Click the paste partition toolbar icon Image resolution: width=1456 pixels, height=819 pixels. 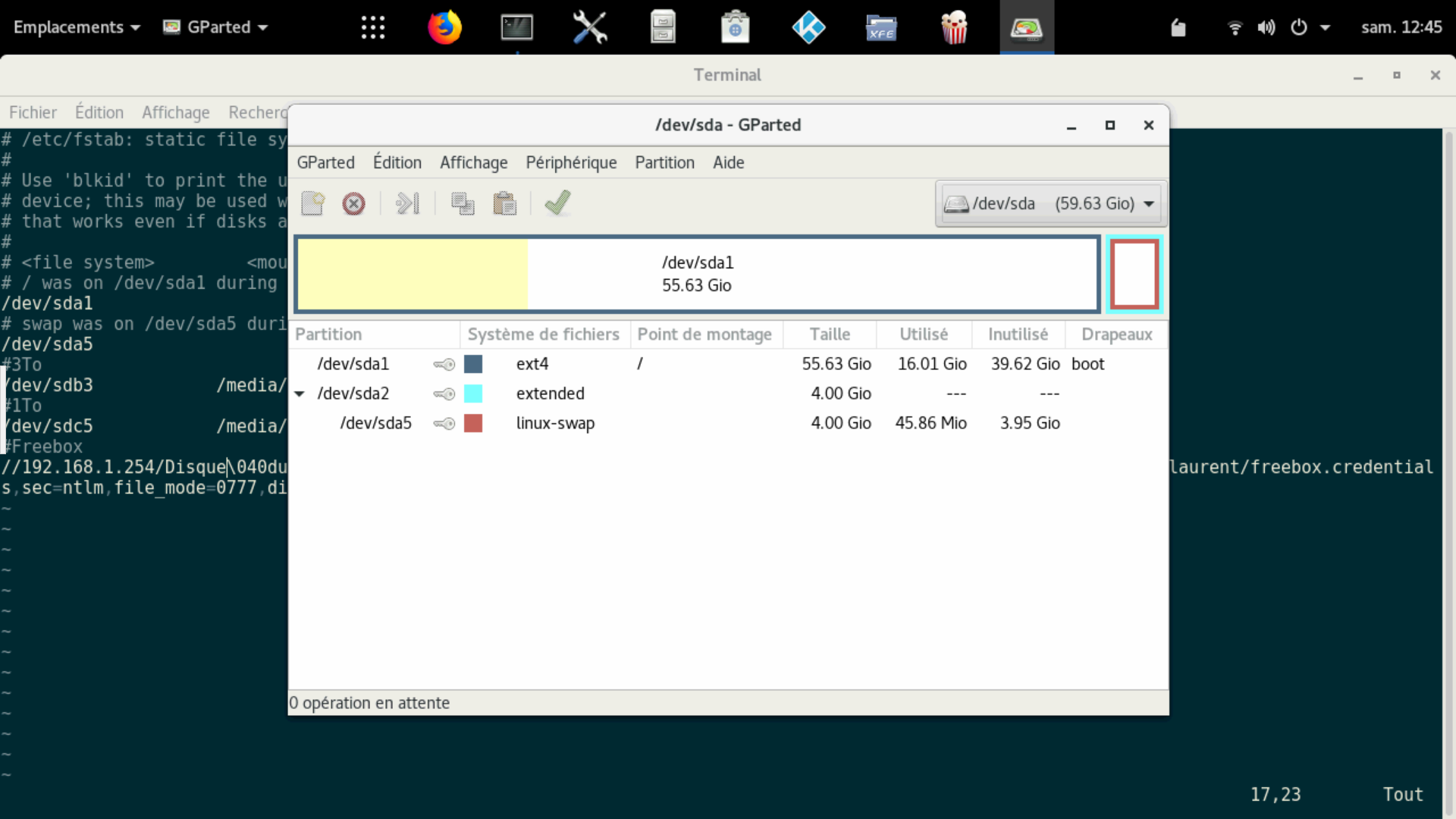pyautogui.click(x=504, y=203)
